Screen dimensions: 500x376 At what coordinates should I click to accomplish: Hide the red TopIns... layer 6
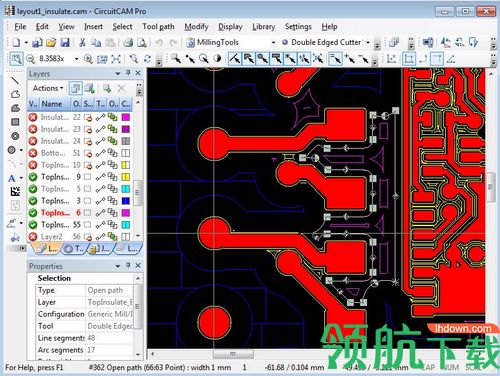(33, 213)
